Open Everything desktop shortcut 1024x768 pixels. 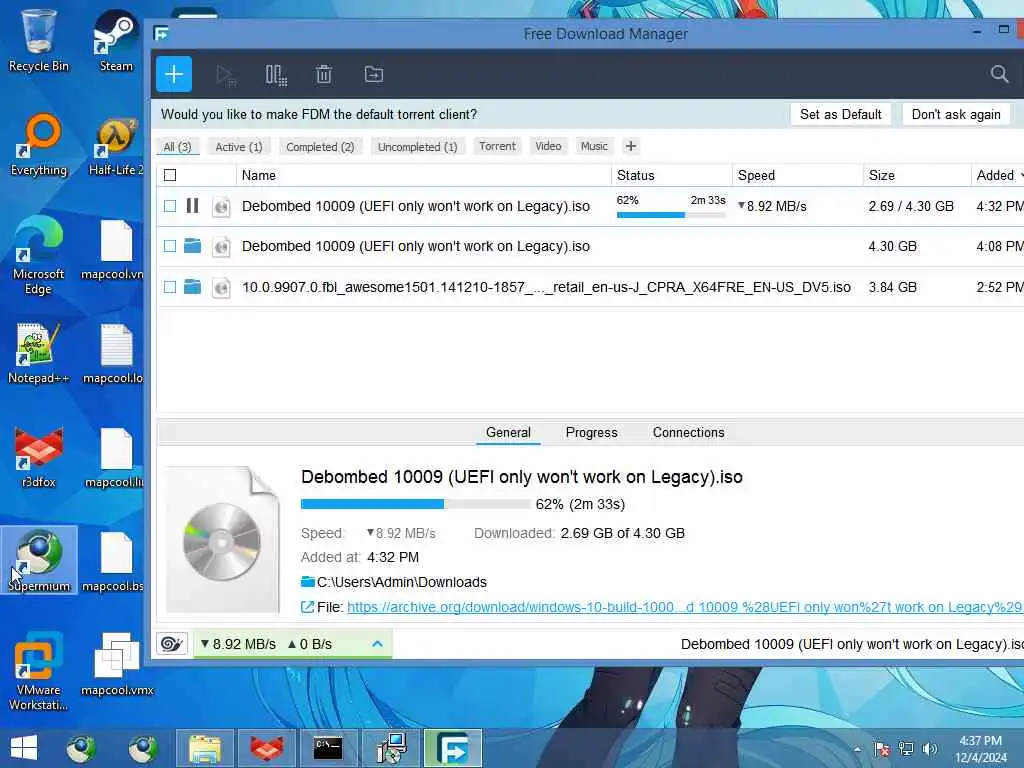click(39, 145)
